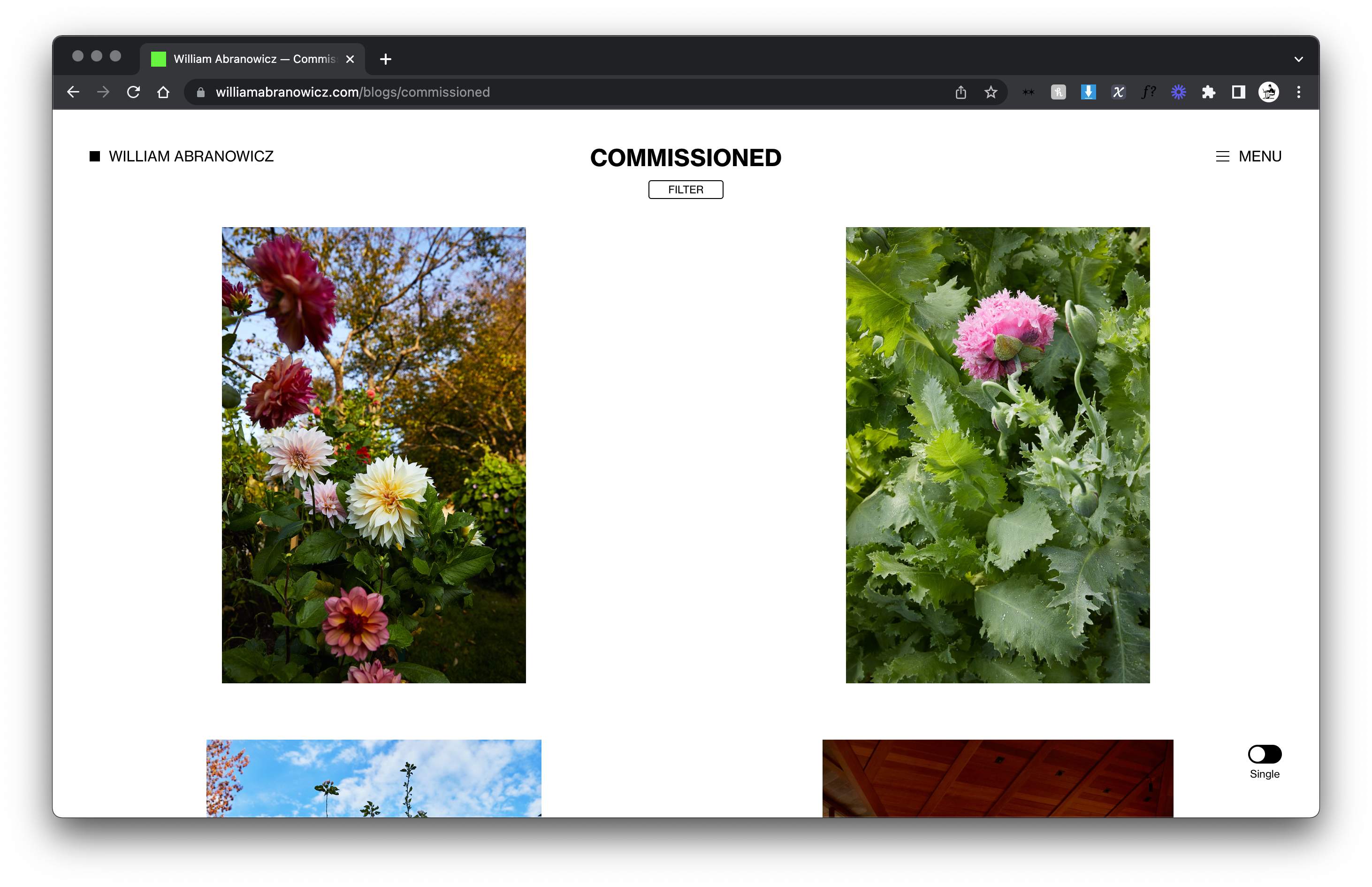This screenshot has width=1372, height=887.
Task: Open the Extensions puzzle piece menu
Action: tap(1208, 92)
